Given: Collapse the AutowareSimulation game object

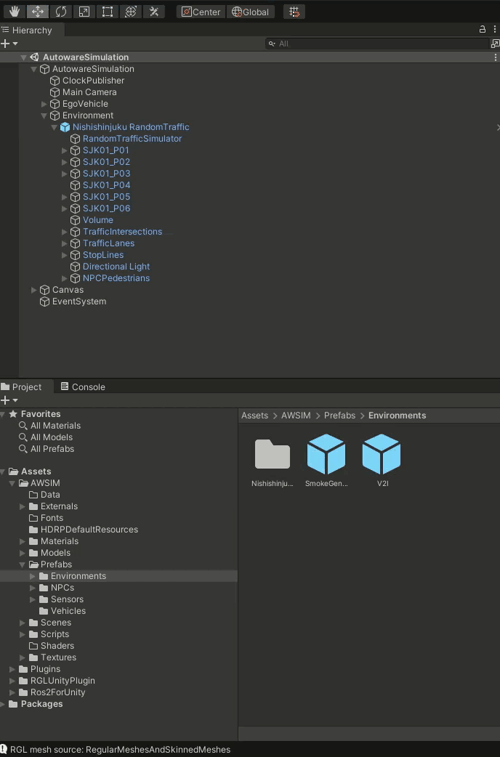Looking at the screenshot, I should point(33,69).
